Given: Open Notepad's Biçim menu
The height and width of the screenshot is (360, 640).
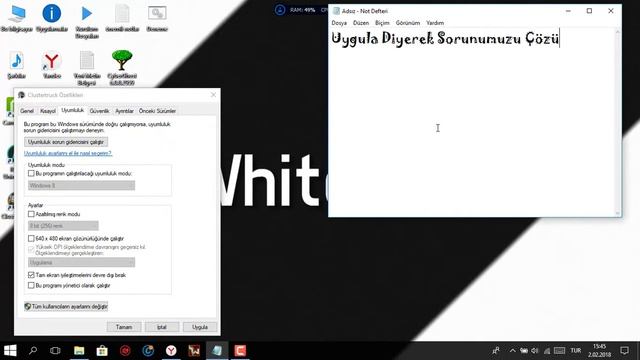Looking at the screenshot, I should [382, 23].
